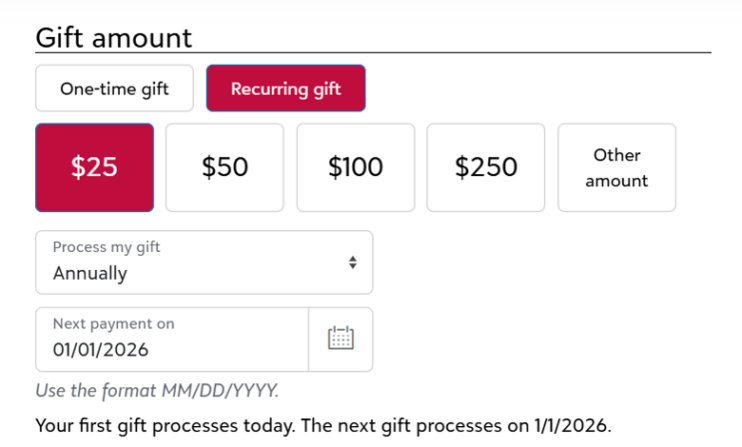Viewport: 742px width, 447px height.
Task: Click the dollar sign on the $25 tile
Action: (78, 167)
